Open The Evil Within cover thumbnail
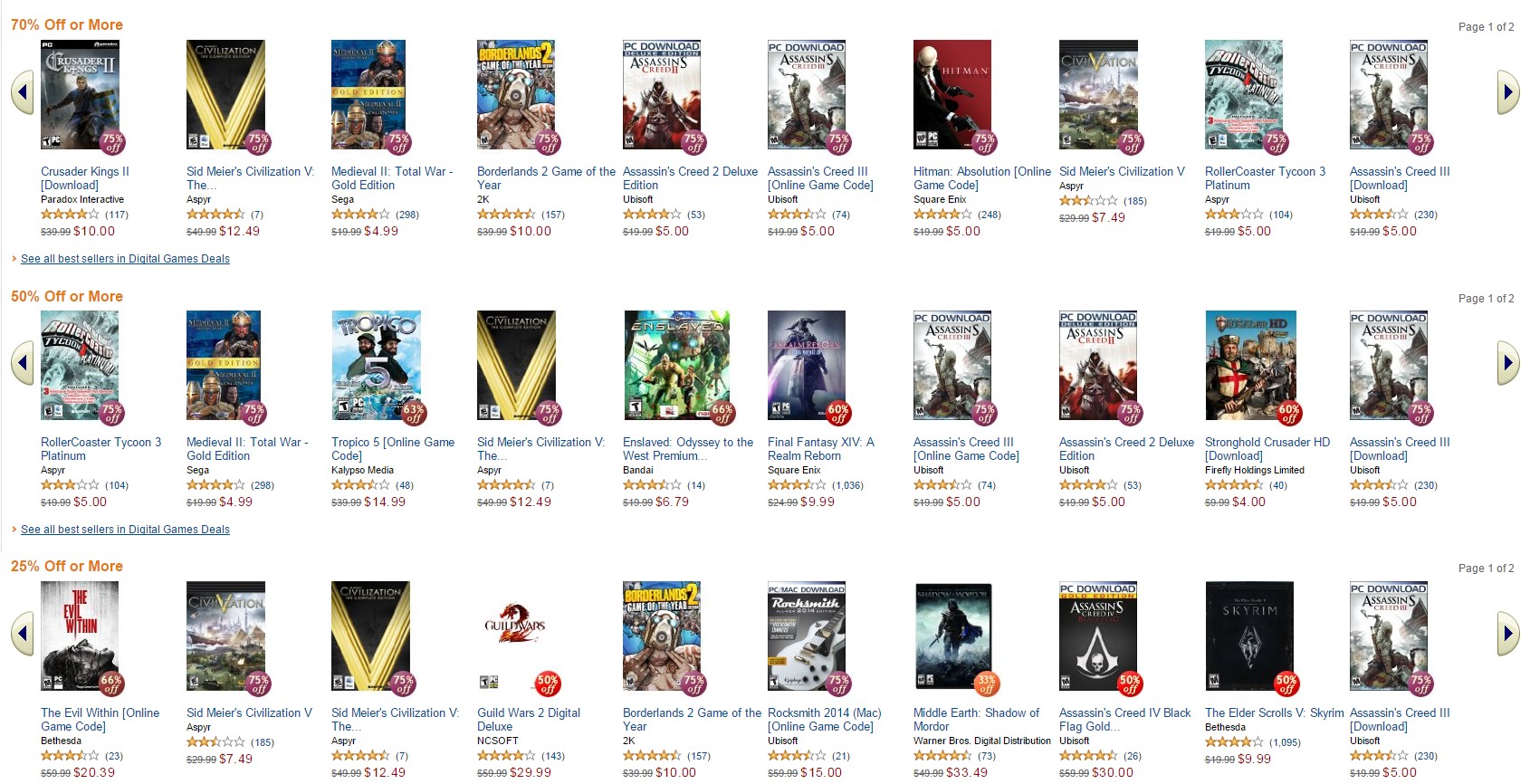Viewport: 1530px width, 784px height. click(x=80, y=636)
